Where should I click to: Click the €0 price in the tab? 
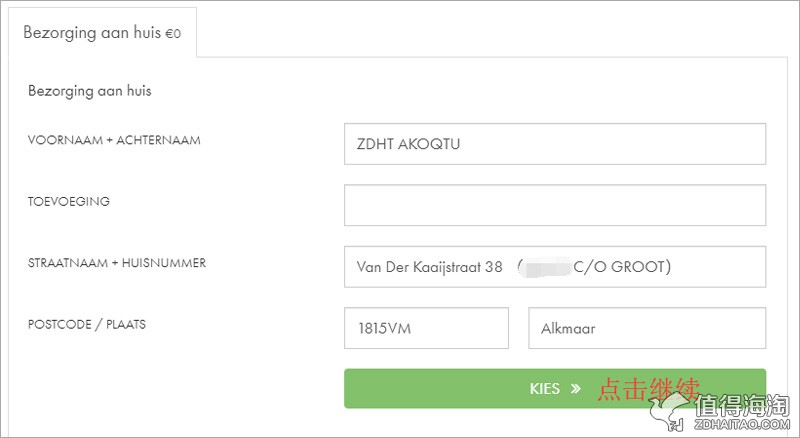click(x=173, y=34)
